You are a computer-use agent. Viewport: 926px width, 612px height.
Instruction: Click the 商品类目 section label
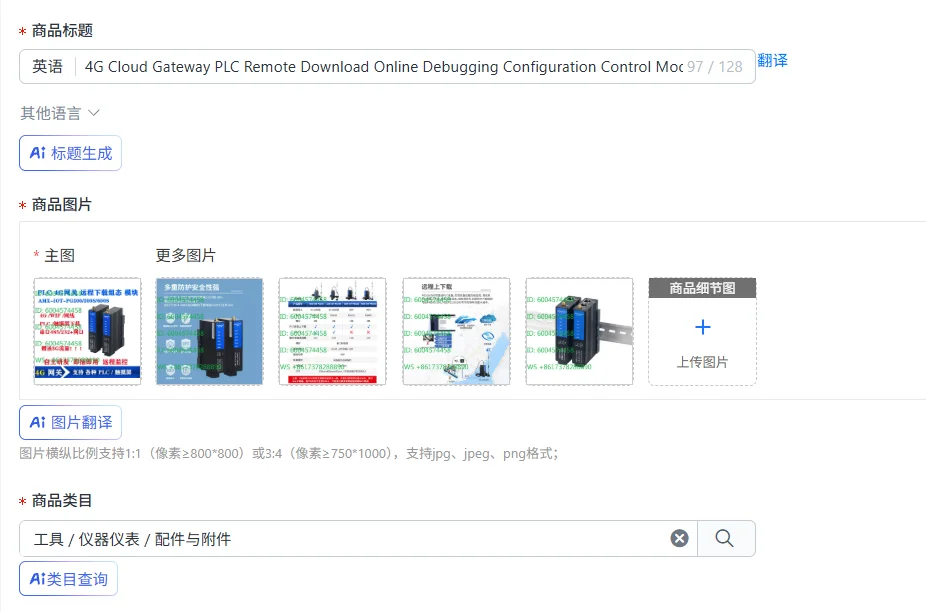[62, 500]
